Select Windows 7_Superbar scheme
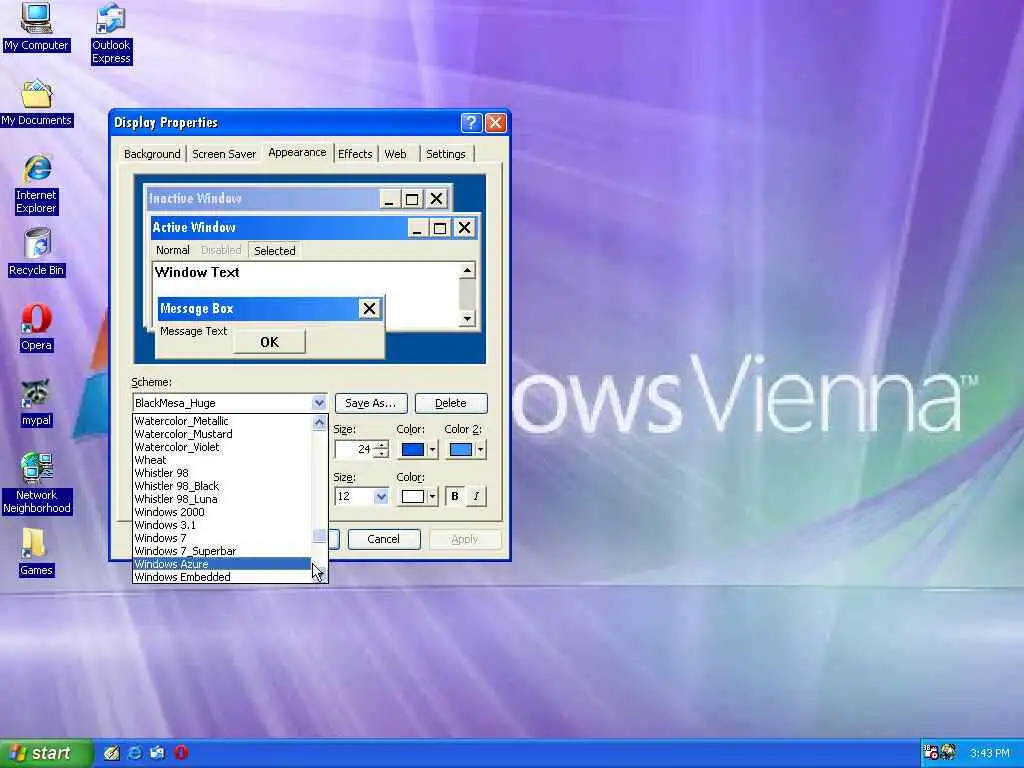 pos(222,551)
